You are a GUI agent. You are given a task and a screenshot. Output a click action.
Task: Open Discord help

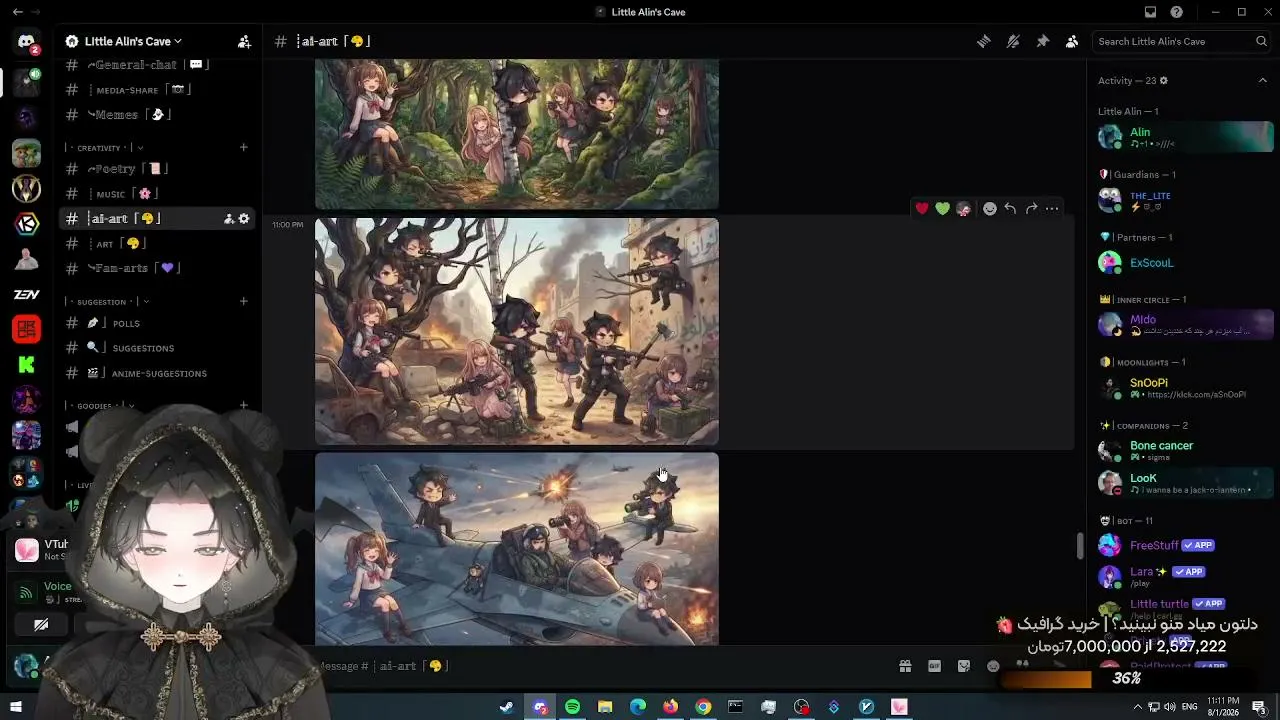tap(1177, 12)
